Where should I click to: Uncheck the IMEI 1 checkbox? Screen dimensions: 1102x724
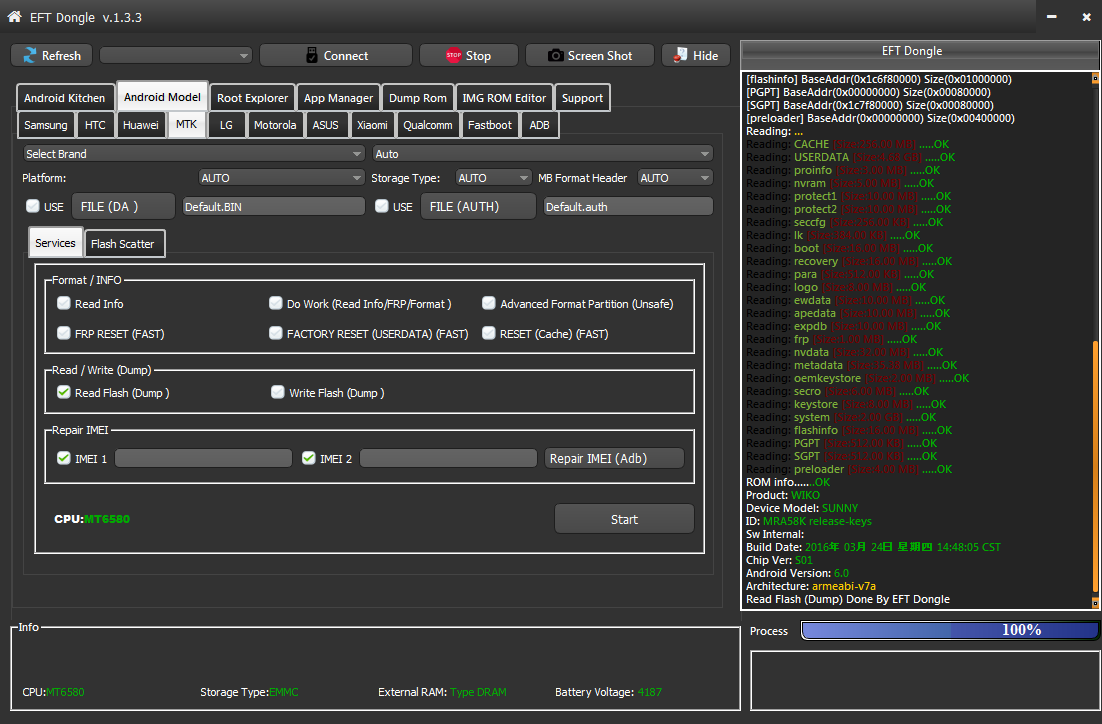click(x=64, y=458)
